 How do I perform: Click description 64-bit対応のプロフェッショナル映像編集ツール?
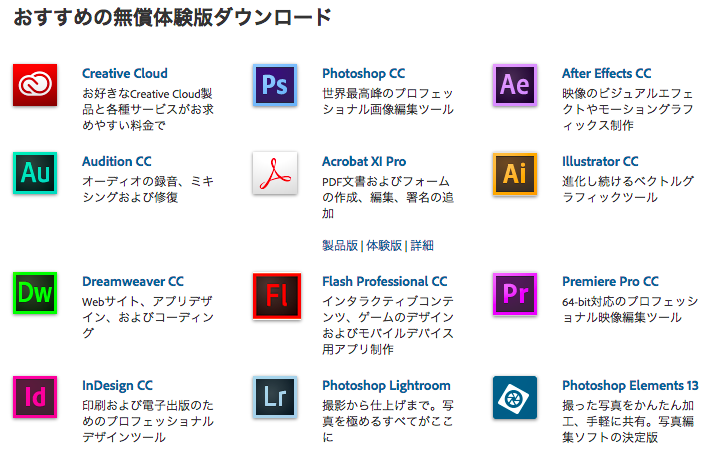tap(630, 309)
